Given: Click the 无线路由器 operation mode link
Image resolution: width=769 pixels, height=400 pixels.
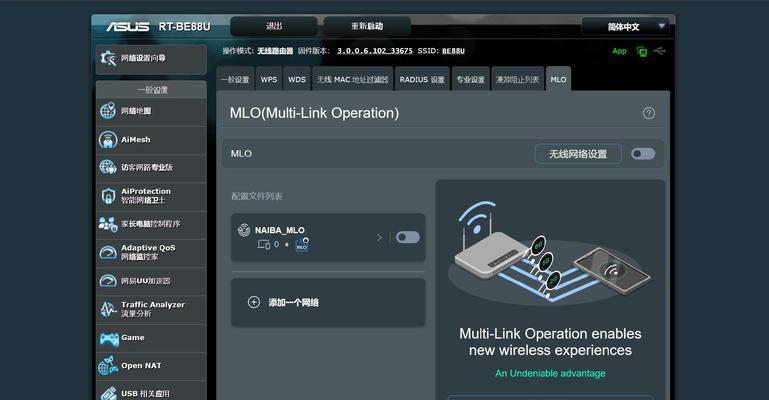Looking at the screenshot, I should (x=275, y=51).
